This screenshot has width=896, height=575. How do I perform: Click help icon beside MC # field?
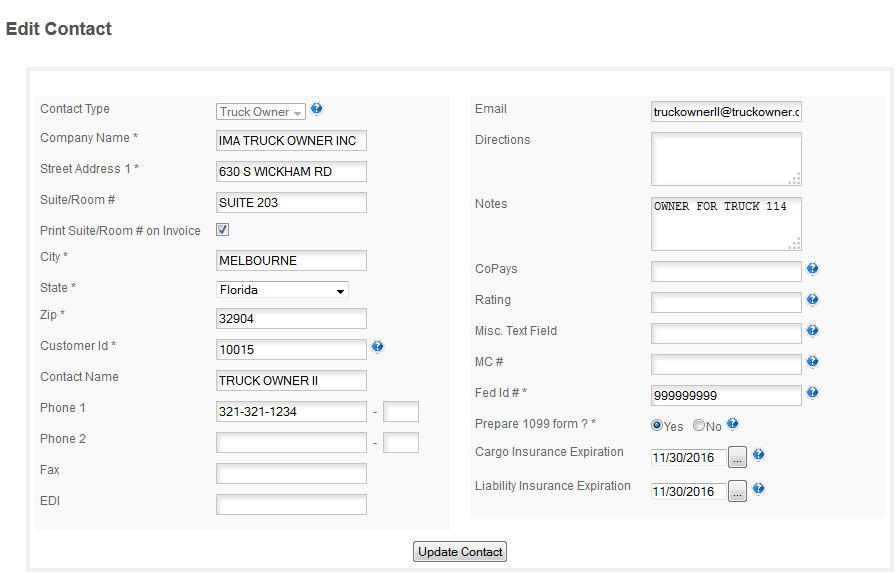(812, 361)
